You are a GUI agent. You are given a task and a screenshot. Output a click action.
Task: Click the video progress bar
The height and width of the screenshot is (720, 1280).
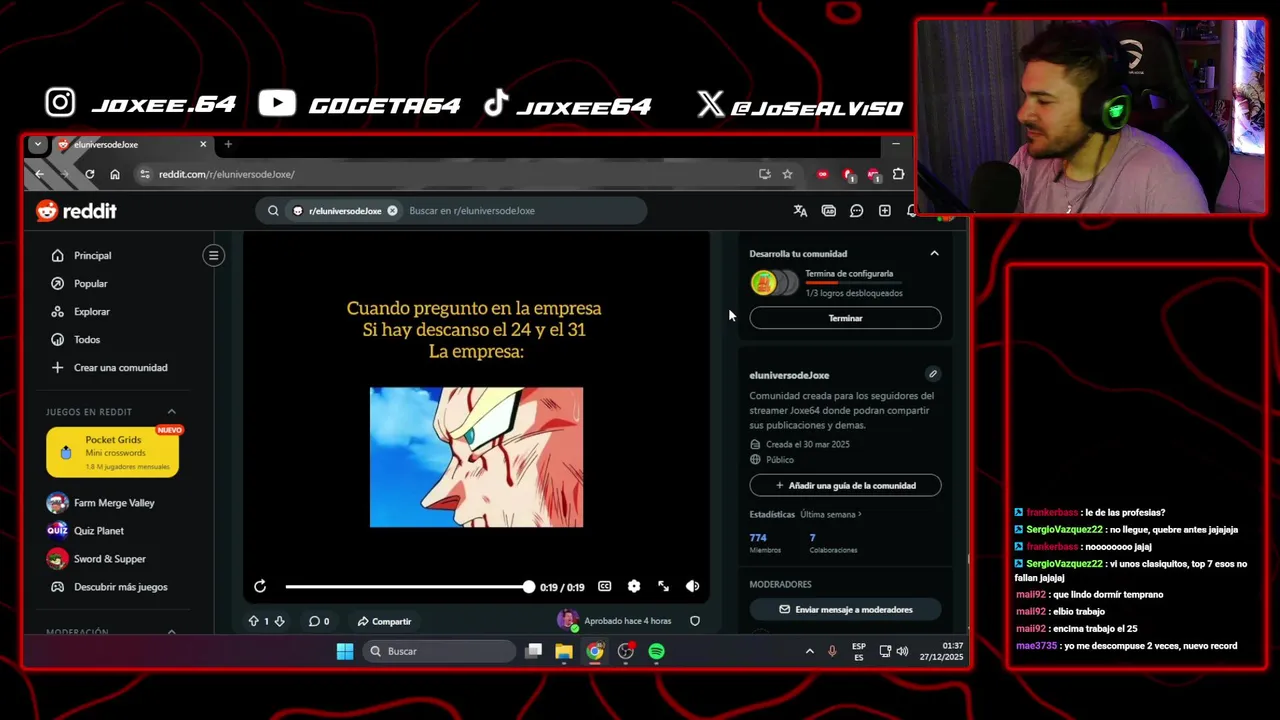[x=408, y=587]
